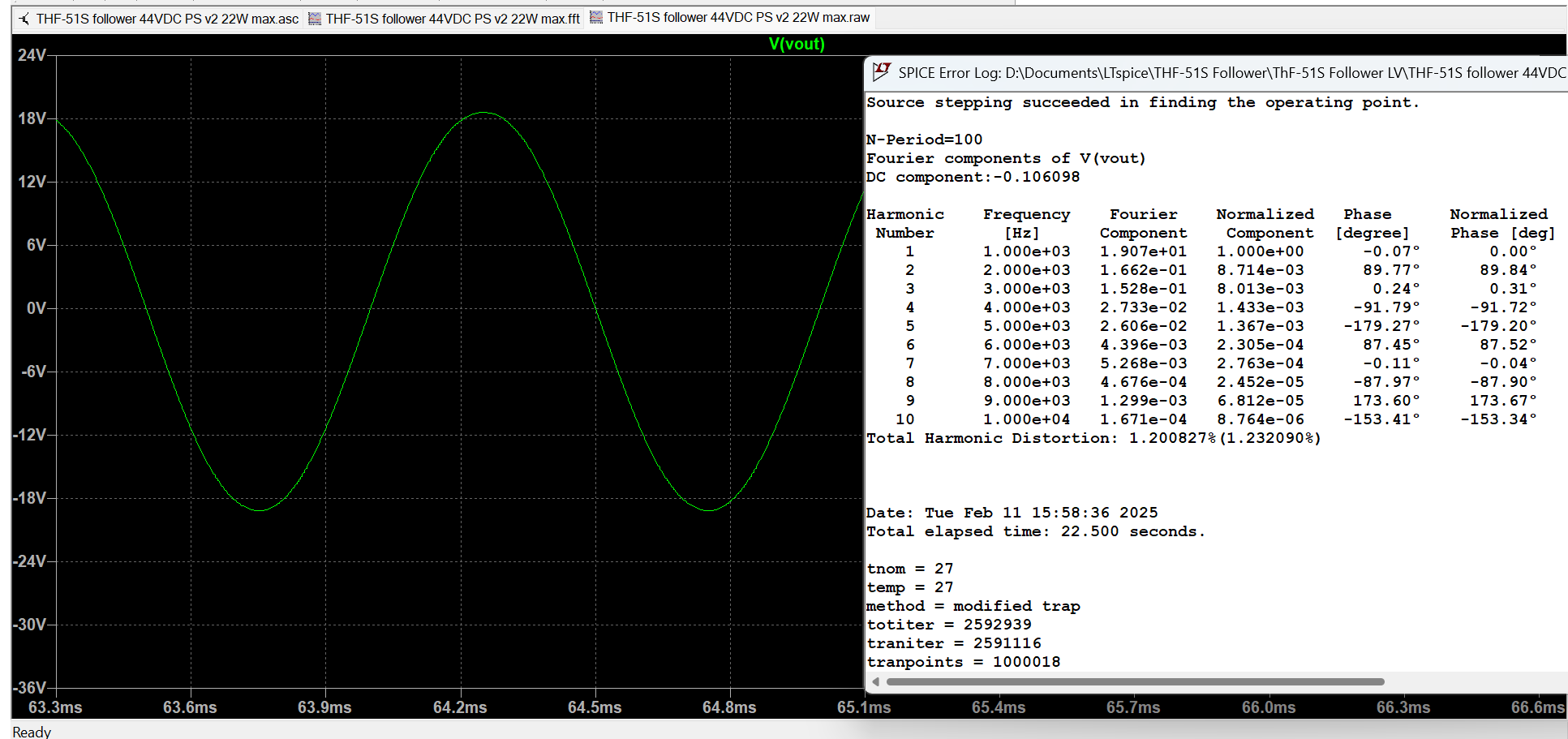Click the Ready status bar text
Viewport: 1568px width, 739px height.
[32, 732]
